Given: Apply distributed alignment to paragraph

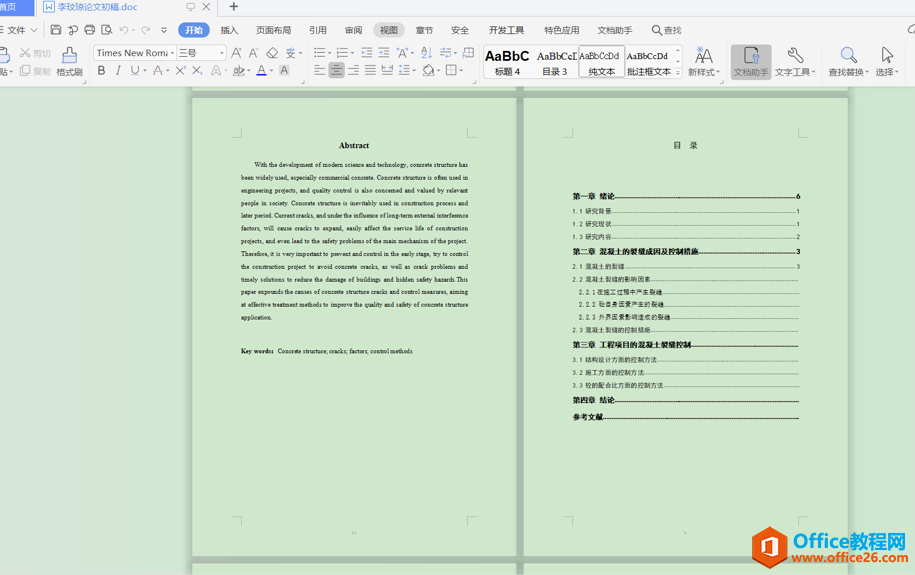Looking at the screenshot, I should tap(387, 70).
